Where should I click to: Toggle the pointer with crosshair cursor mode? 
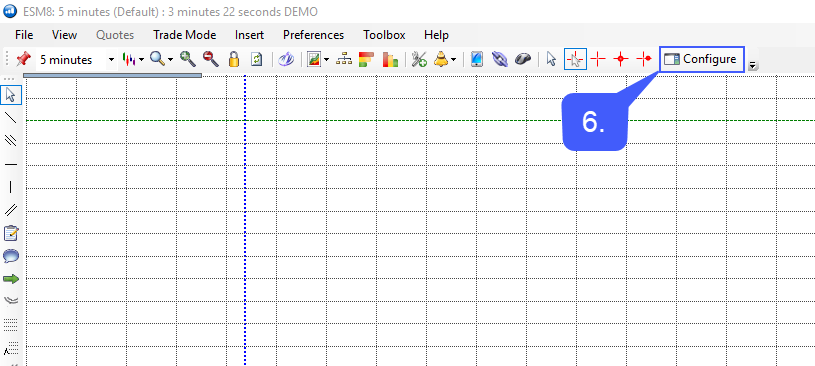point(575,59)
